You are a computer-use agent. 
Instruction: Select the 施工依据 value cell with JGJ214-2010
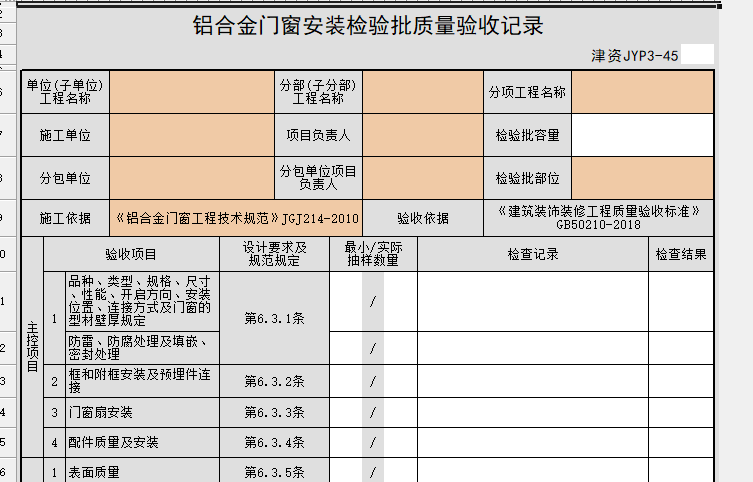pyautogui.click(x=236, y=218)
